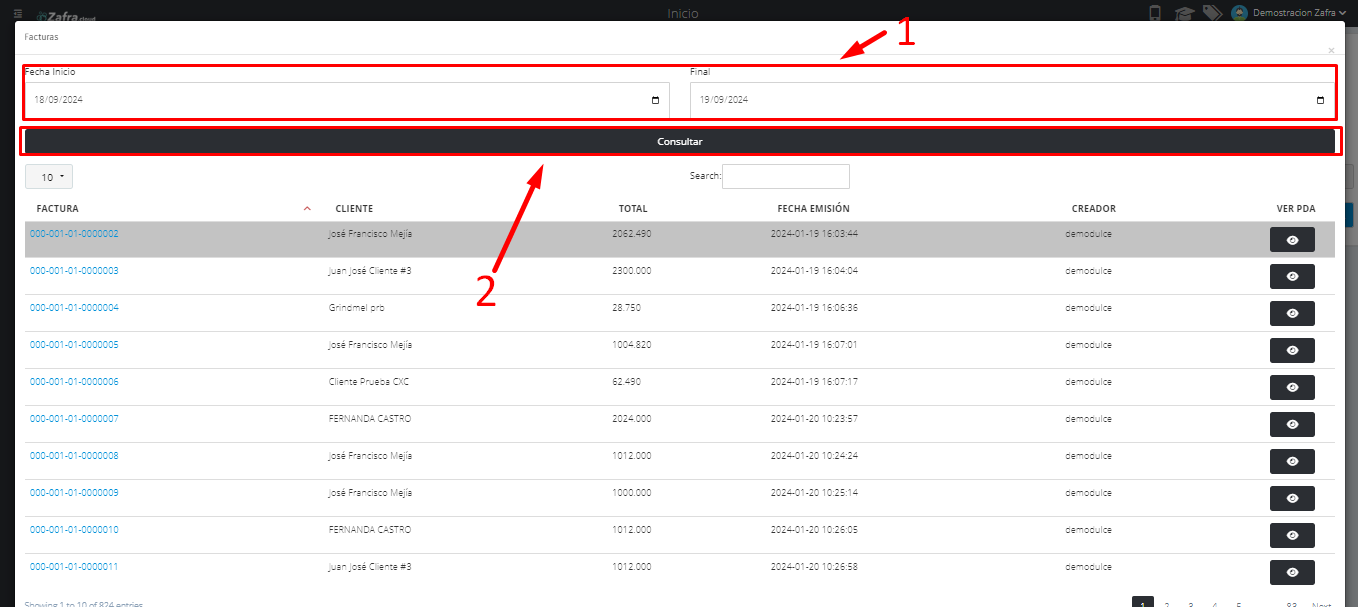Open calendar picker for Fecha Inicio
Screen dimensions: 1358x607
(655, 100)
